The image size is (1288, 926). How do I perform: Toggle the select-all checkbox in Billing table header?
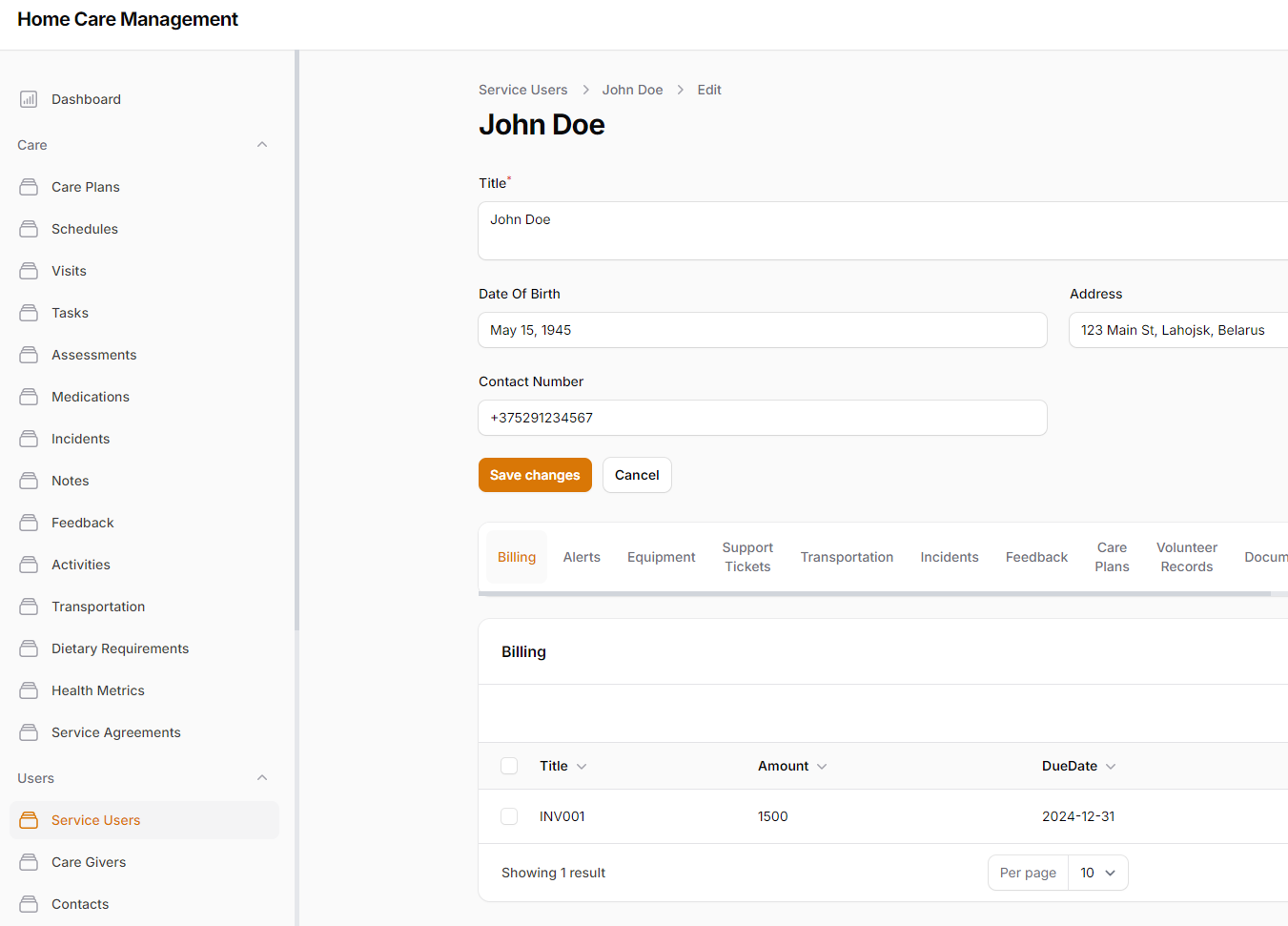(x=509, y=766)
